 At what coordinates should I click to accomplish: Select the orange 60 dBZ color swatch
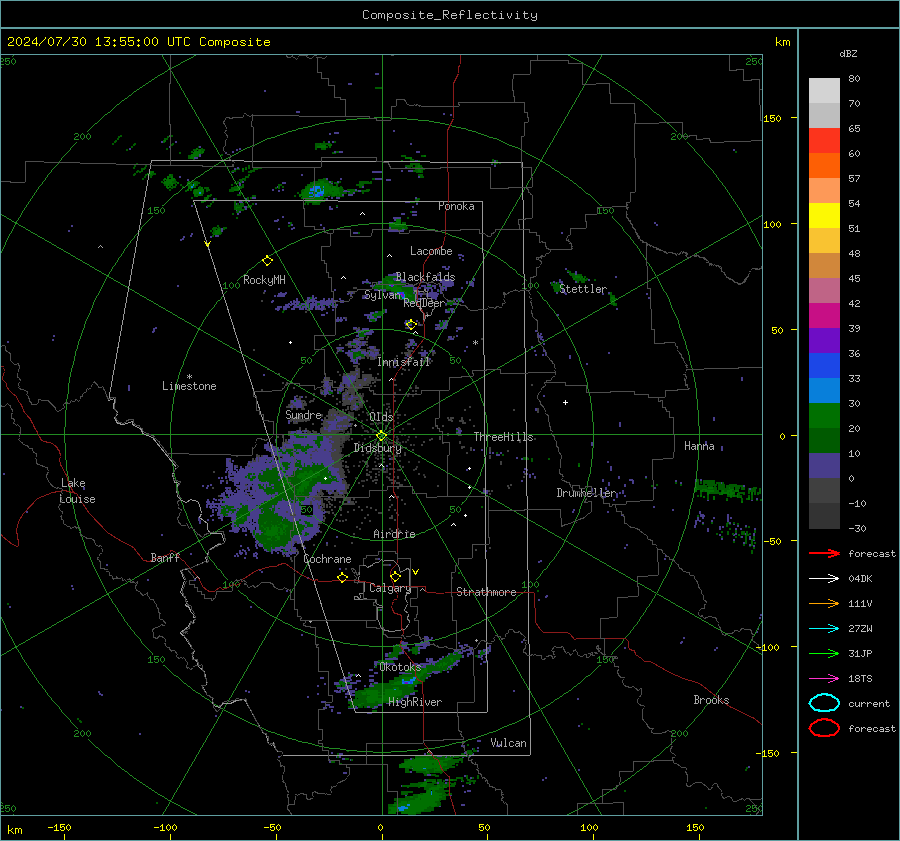coord(824,165)
